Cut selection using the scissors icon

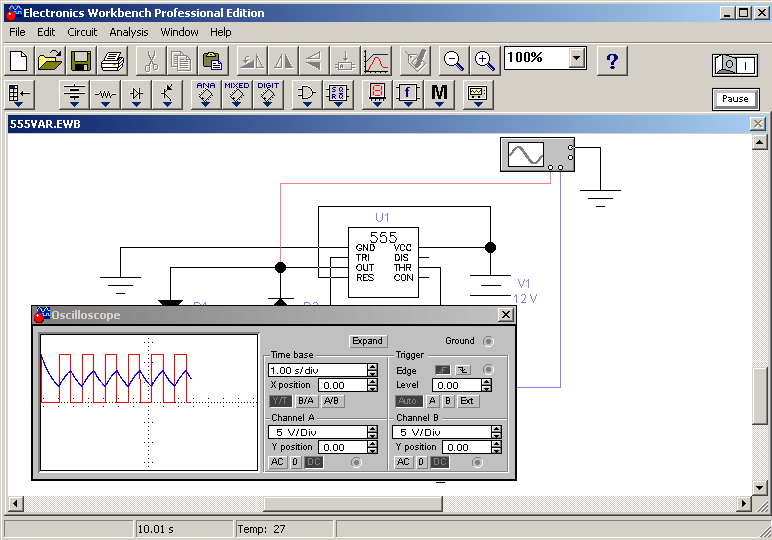[151, 61]
